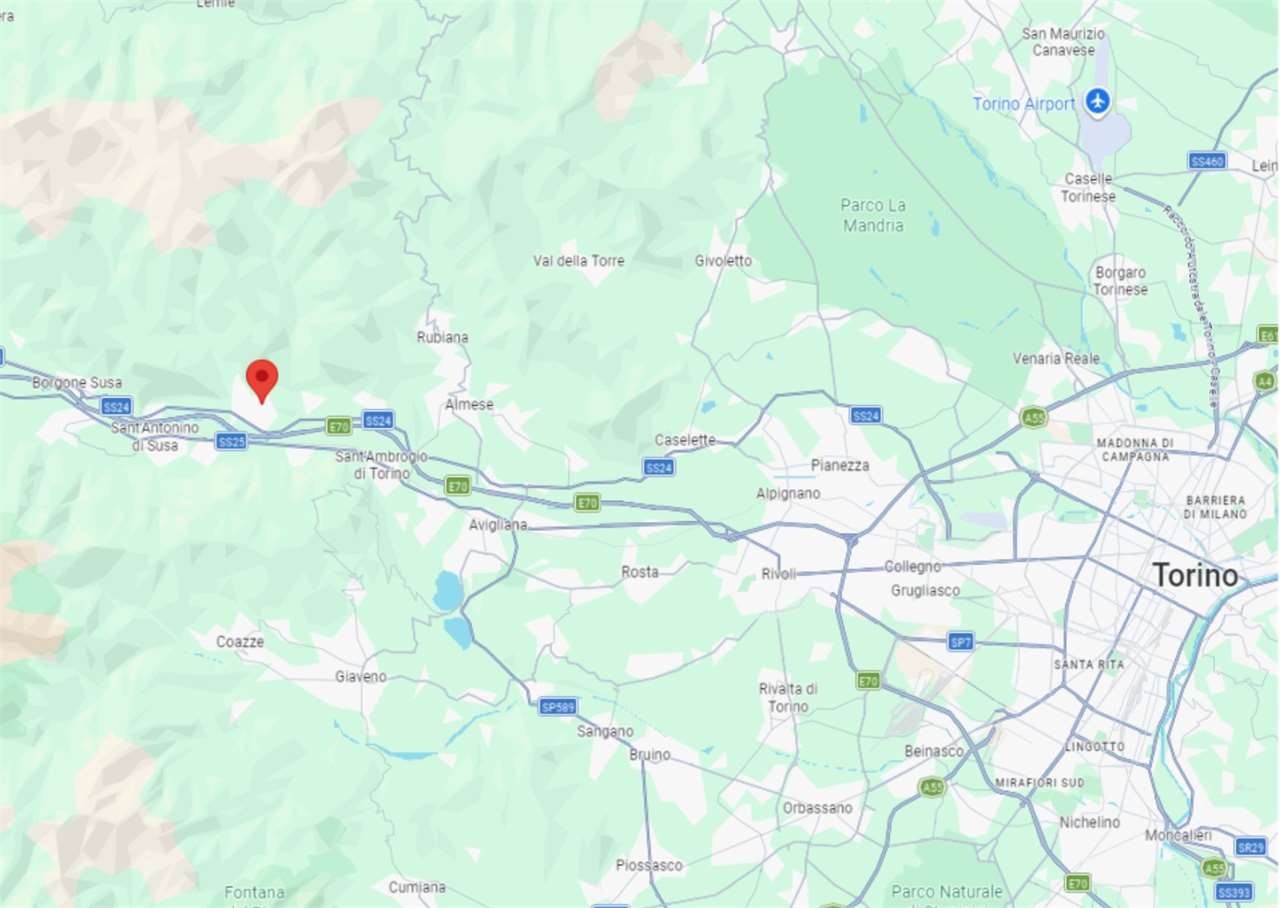The width and height of the screenshot is (1280, 908).
Task: Click the SP7 road shield
Action: tap(961, 642)
